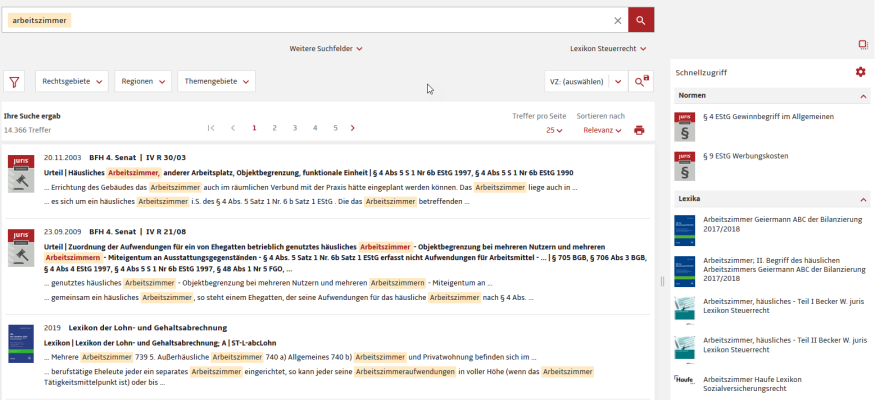Viewport: 875px width, 400px height.
Task: Open the filter funnel icon
Action: [x=15, y=82]
